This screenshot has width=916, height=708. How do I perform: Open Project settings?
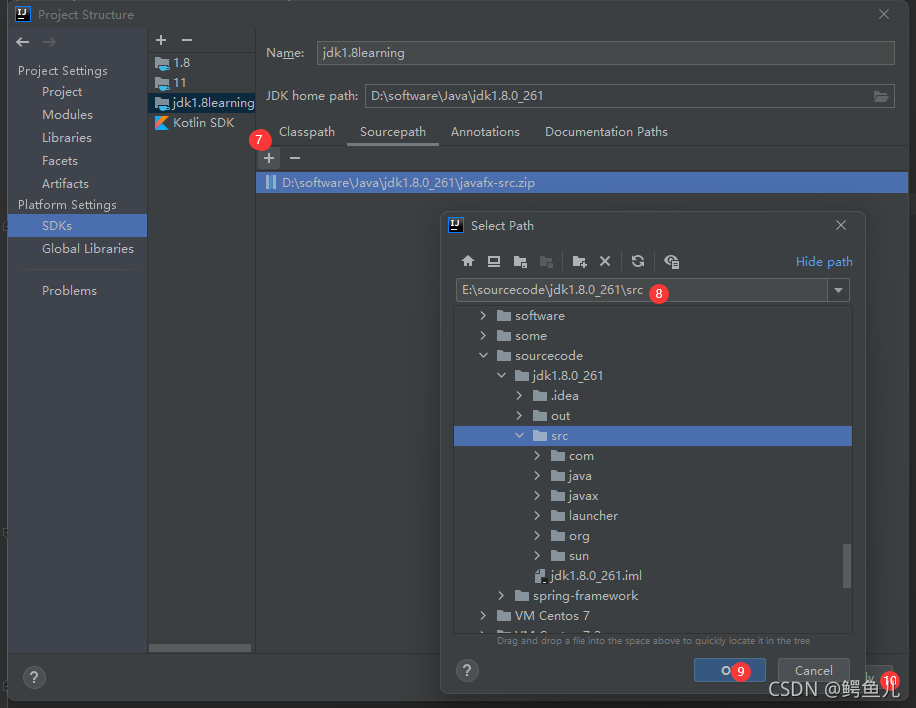point(62,92)
